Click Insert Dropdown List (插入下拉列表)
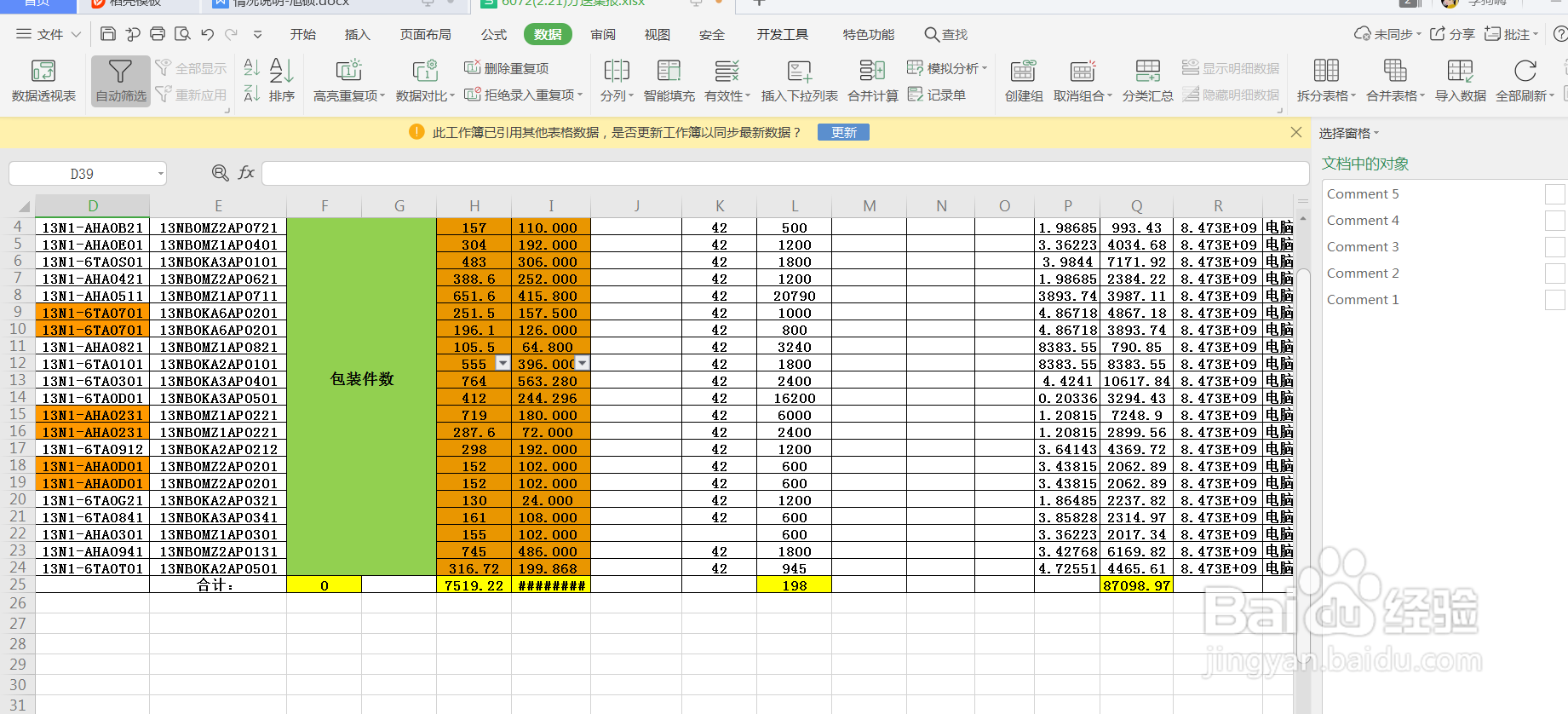Viewport: 1568px width, 714px height. [799, 81]
